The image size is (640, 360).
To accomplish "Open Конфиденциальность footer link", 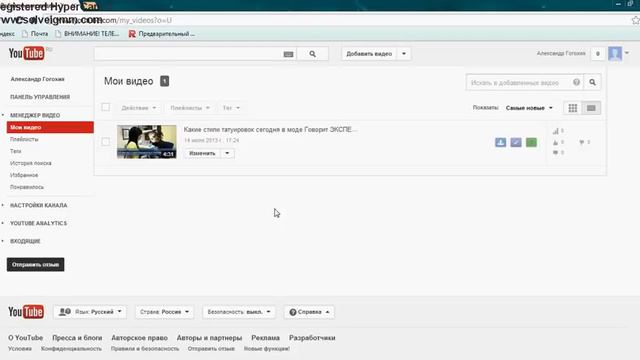I will (x=71, y=349).
